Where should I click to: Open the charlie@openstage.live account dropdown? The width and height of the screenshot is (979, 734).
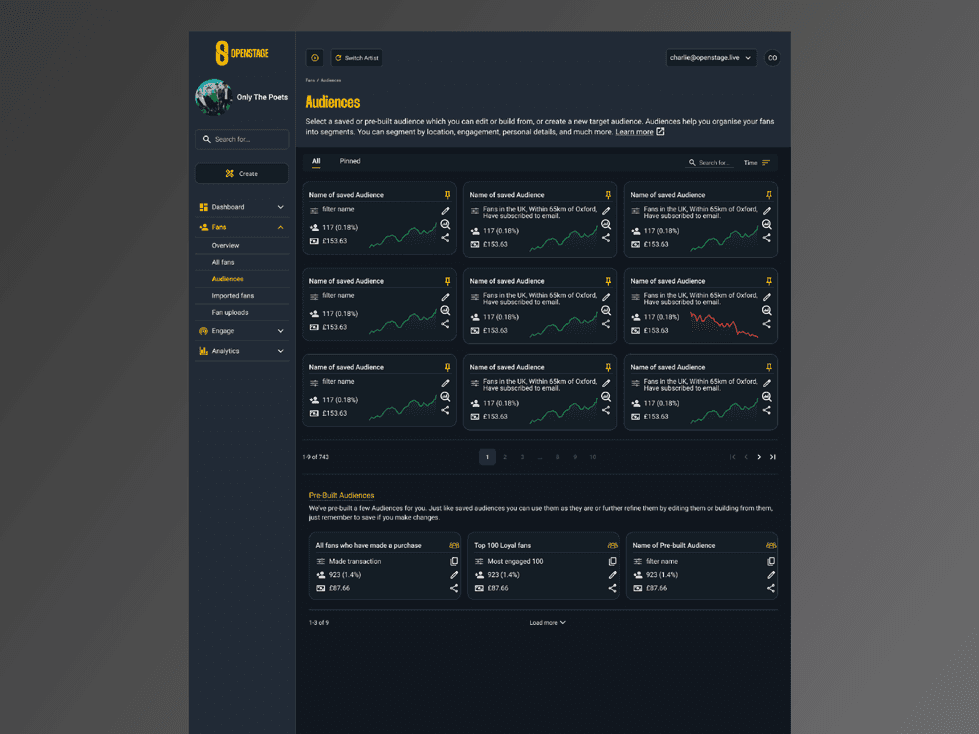[711, 57]
